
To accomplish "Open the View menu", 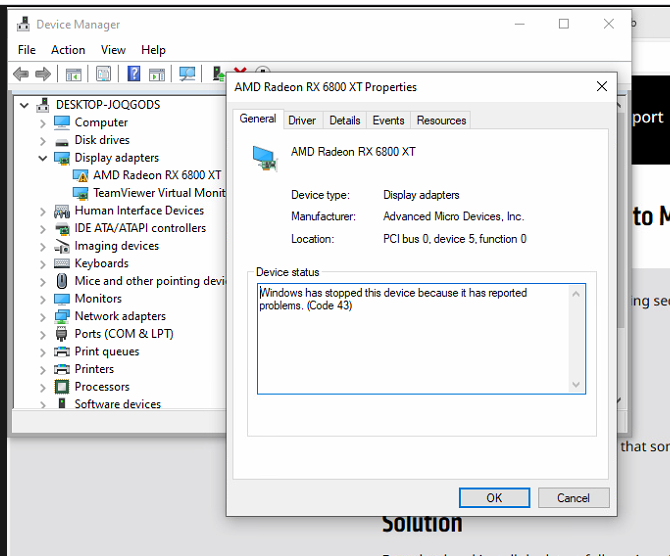I will [113, 50].
